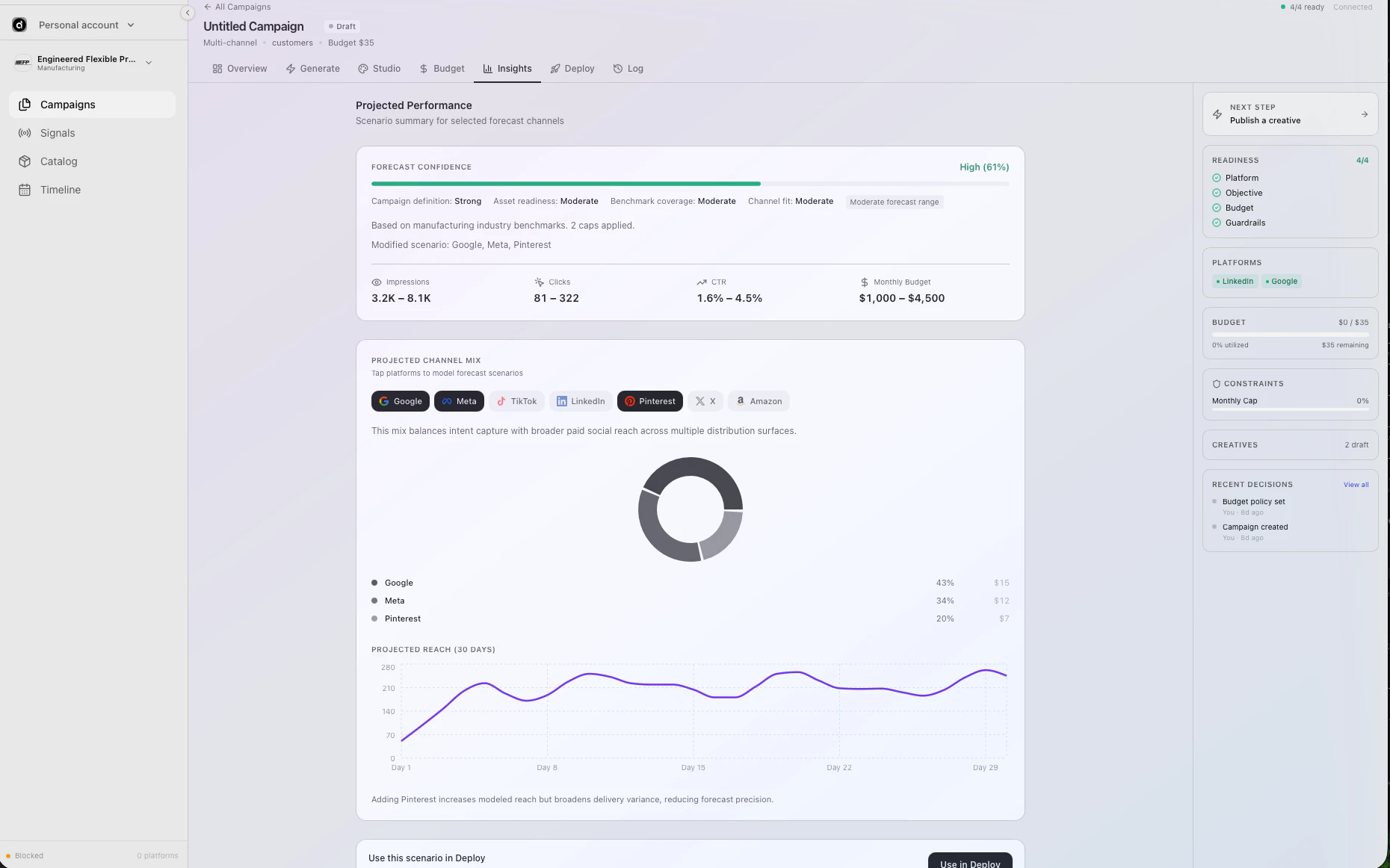The width and height of the screenshot is (1390, 868).
Task: Collapse the sidebar with the chevron control
Action: (x=187, y=13)
